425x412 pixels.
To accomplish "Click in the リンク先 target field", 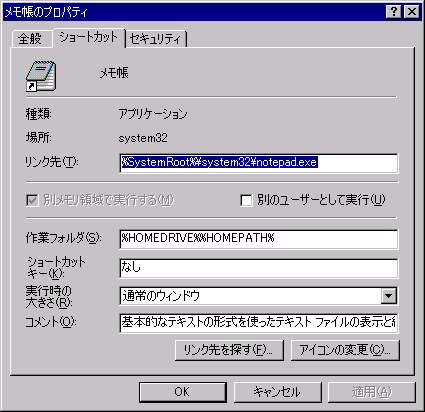I will pyautogui.click(x=259, y=163).
